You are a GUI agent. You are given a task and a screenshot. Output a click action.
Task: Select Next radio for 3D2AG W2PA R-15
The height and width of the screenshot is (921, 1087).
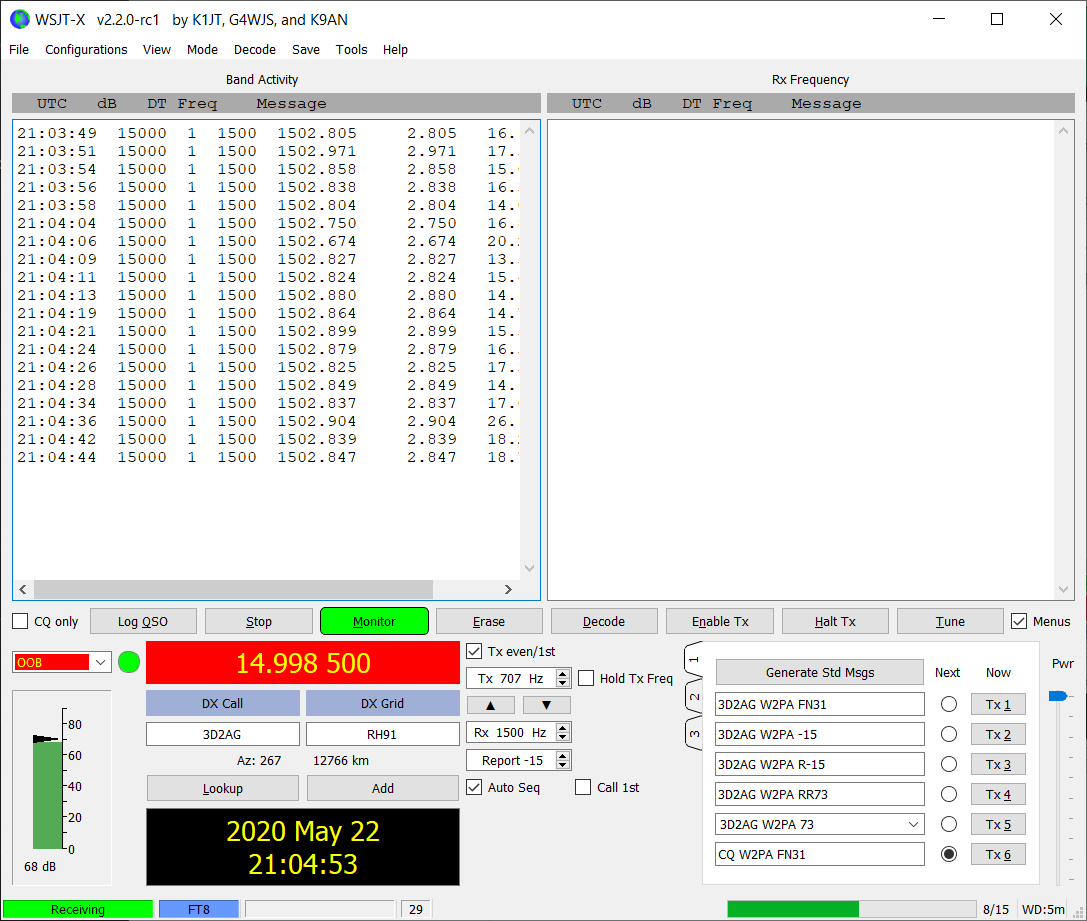click(x=949, y=764)
